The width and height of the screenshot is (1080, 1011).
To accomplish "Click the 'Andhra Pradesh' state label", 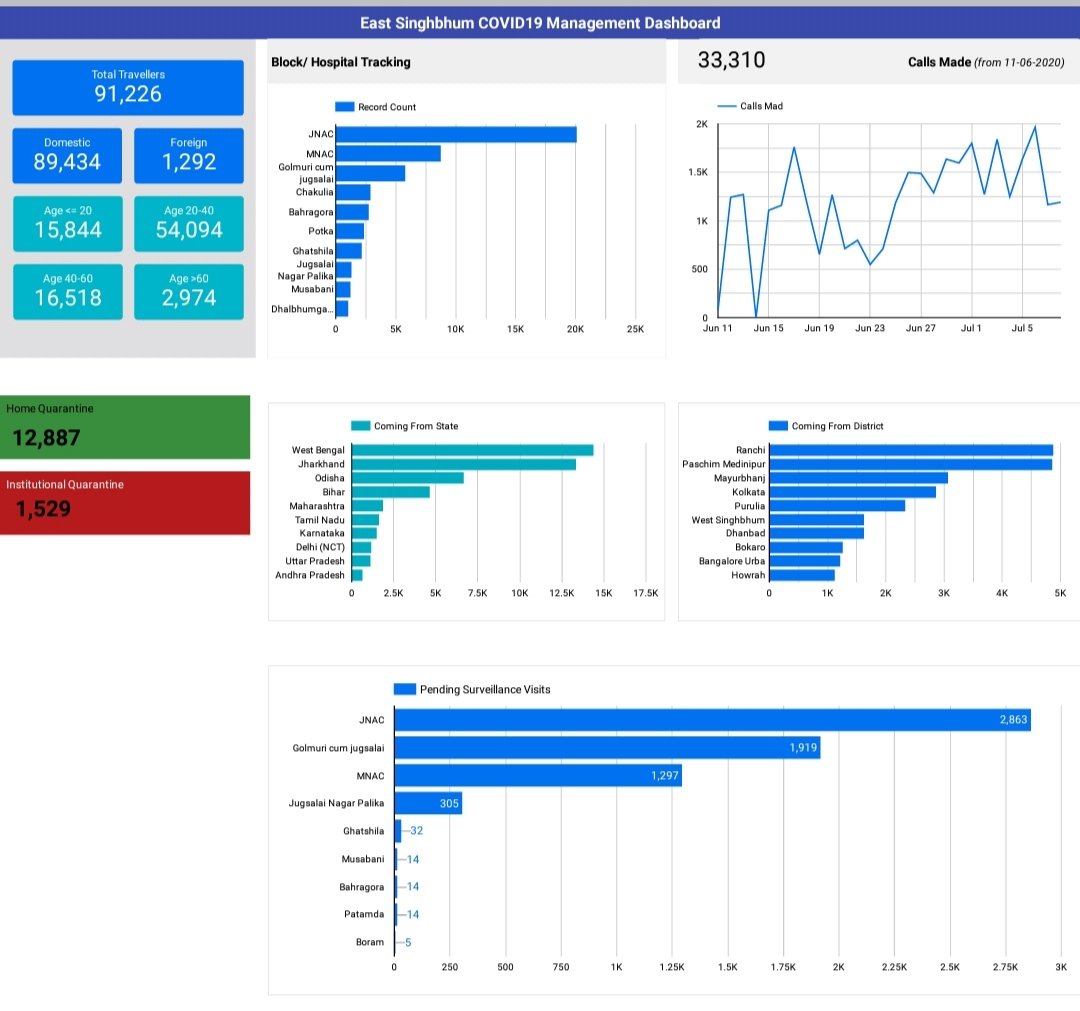I will click(310, 575).
